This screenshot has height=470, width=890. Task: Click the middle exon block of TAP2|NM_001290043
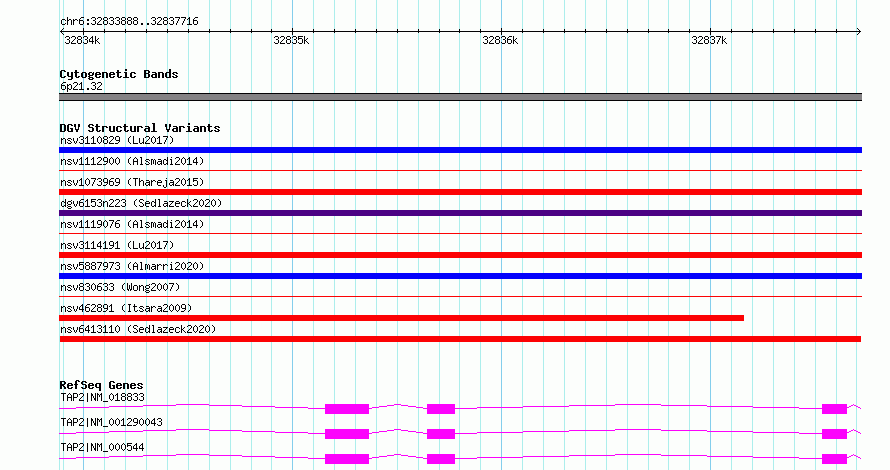441,434
